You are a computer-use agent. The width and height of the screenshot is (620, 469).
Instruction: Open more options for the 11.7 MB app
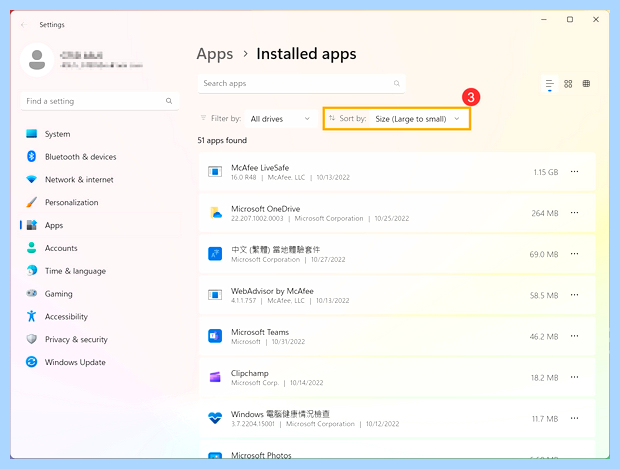tap(575, 418)
